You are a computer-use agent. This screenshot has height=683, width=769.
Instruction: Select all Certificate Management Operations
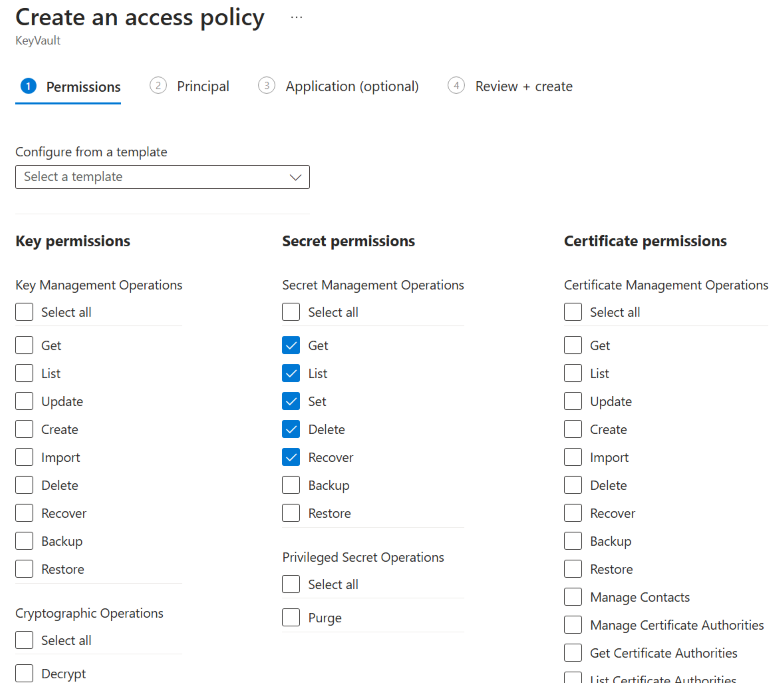[573, 312]
